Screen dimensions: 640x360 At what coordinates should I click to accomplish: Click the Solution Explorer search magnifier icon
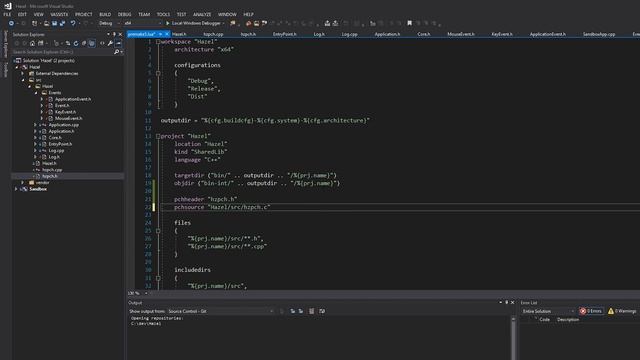coord(116,52)
